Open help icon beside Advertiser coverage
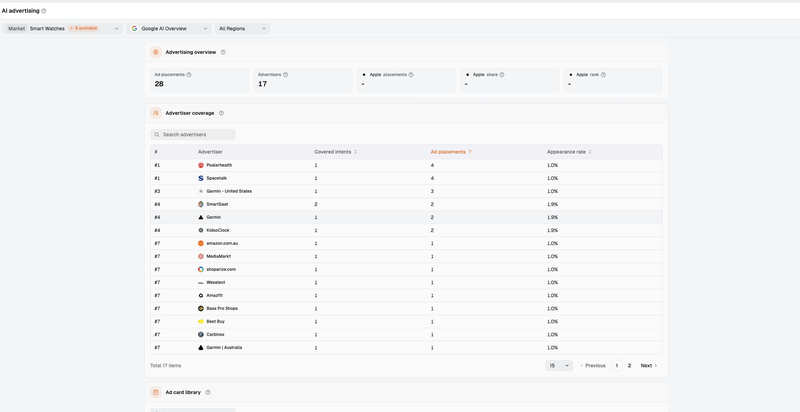The image size is (800, 412). [x=221, y=113]
